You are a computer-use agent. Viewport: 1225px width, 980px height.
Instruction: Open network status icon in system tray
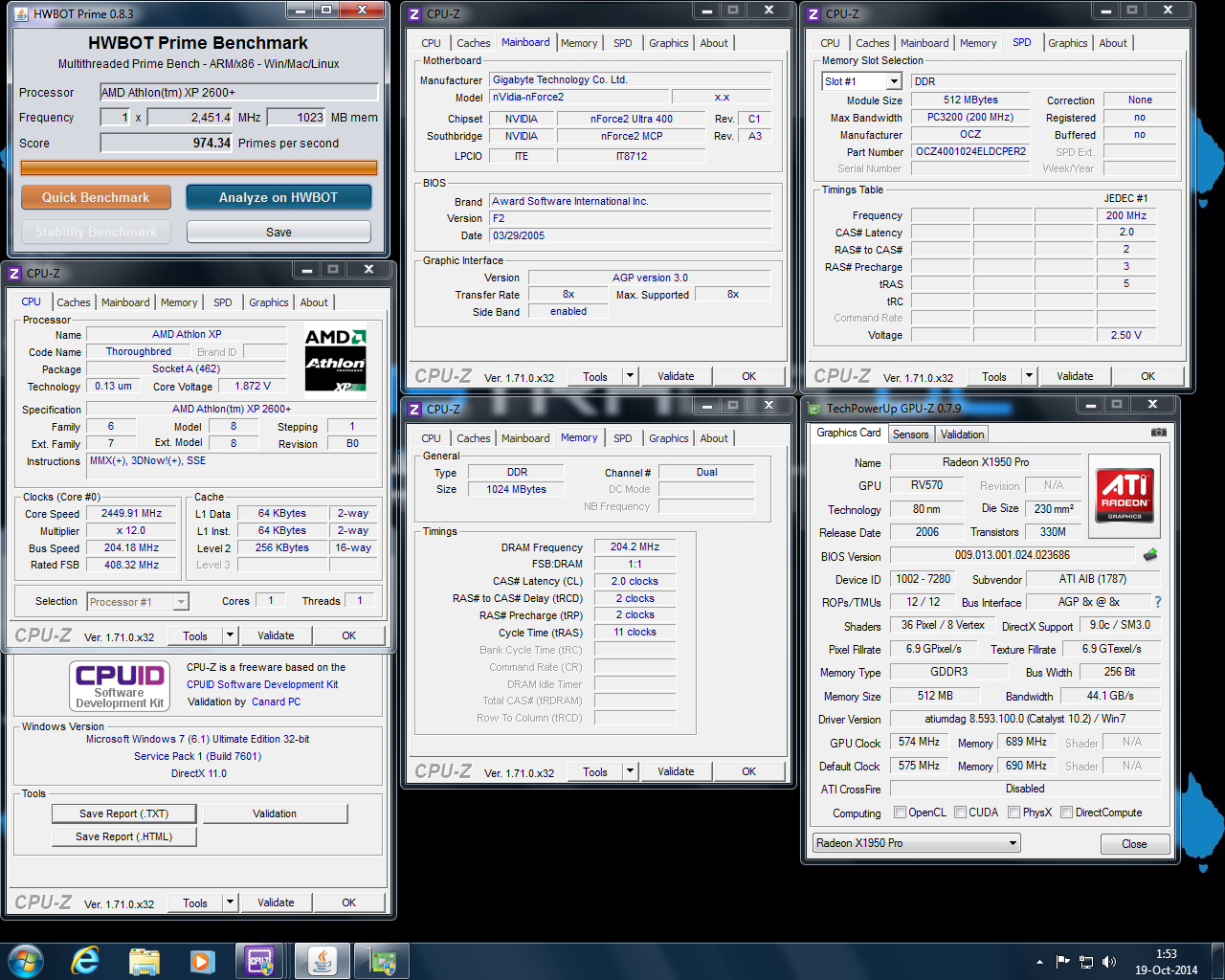pos(1086,962)
